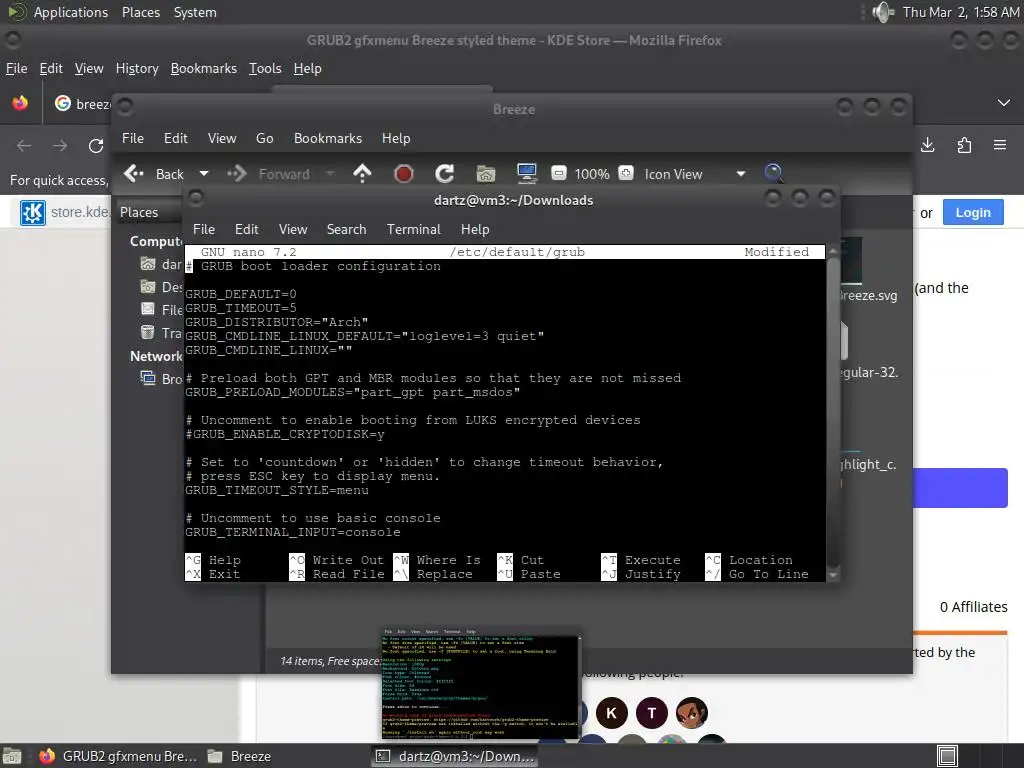This screenshot has width=1024, height=768.
Task: Click Firefox reload page icon
Action: click(96, 146)
